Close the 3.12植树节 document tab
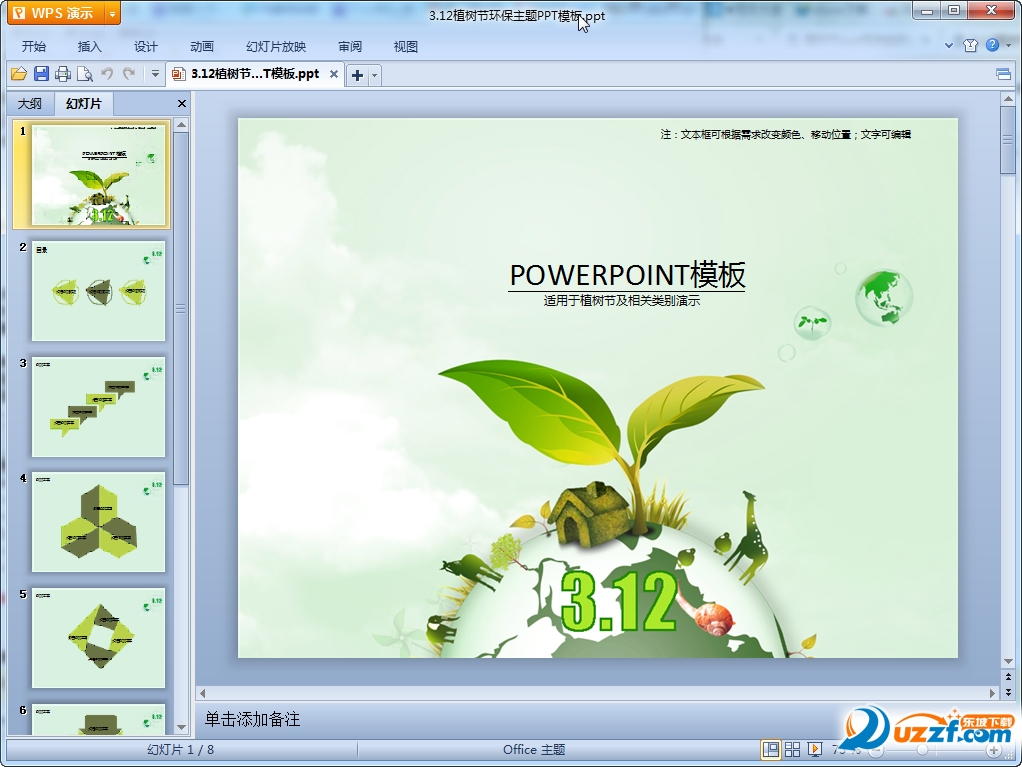The width and height of the screenshot is (1022, 767). click(x=334, y=74)
